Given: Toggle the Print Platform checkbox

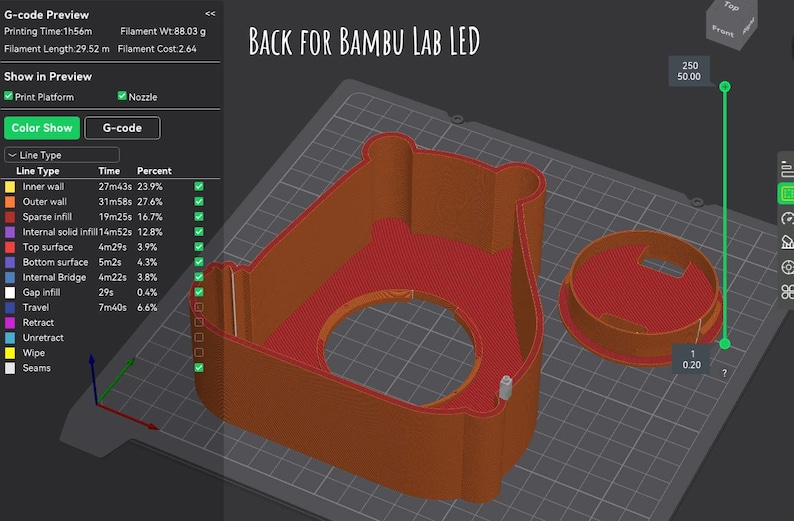Looking at the screenshot, I should [9, 96].
